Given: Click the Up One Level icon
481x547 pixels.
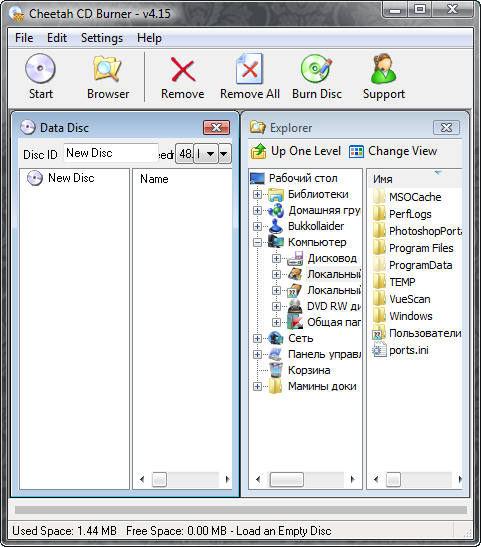Looking at the screenshot, I should point(258,151).
